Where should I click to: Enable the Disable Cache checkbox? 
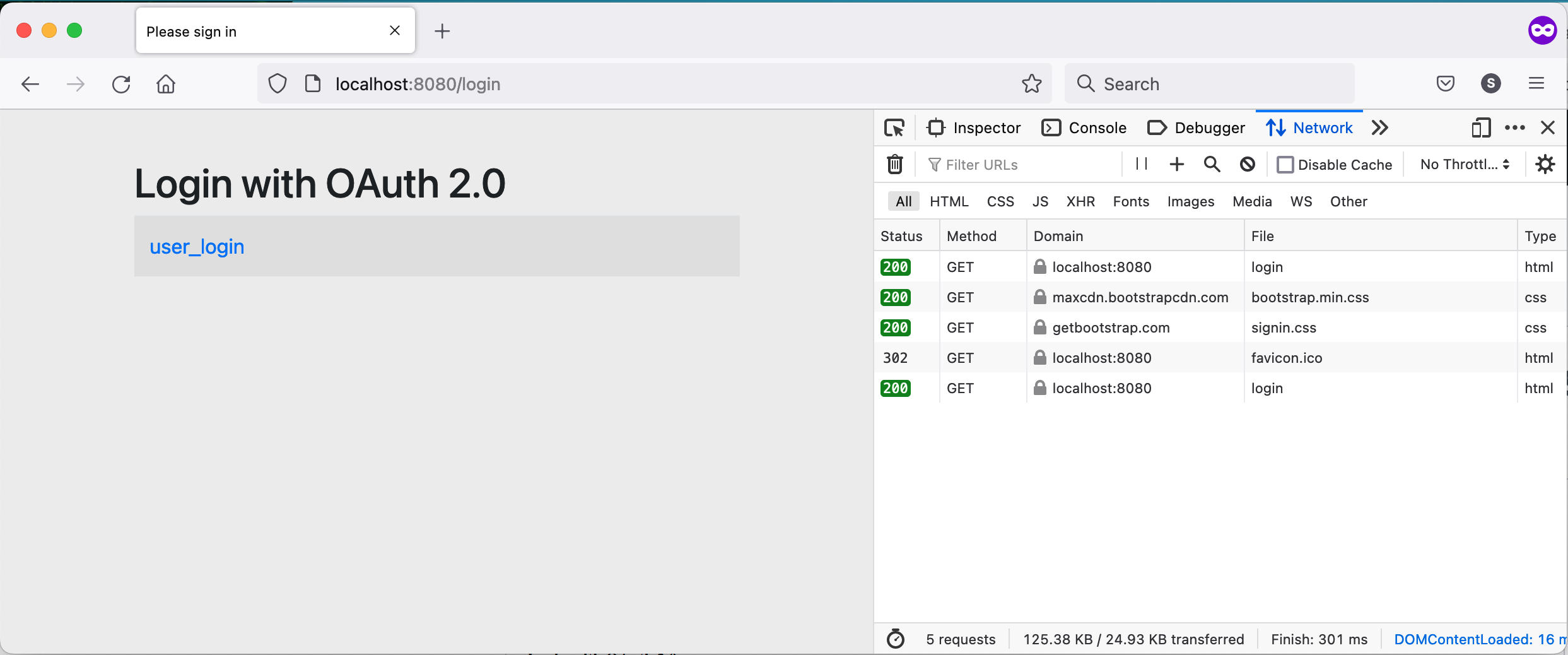click(1287, 164)
